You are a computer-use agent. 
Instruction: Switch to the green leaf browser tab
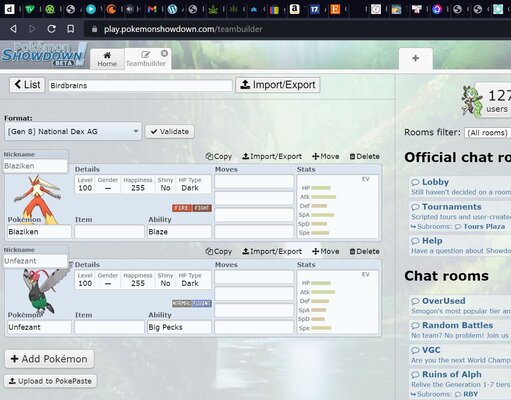point(213,9)
